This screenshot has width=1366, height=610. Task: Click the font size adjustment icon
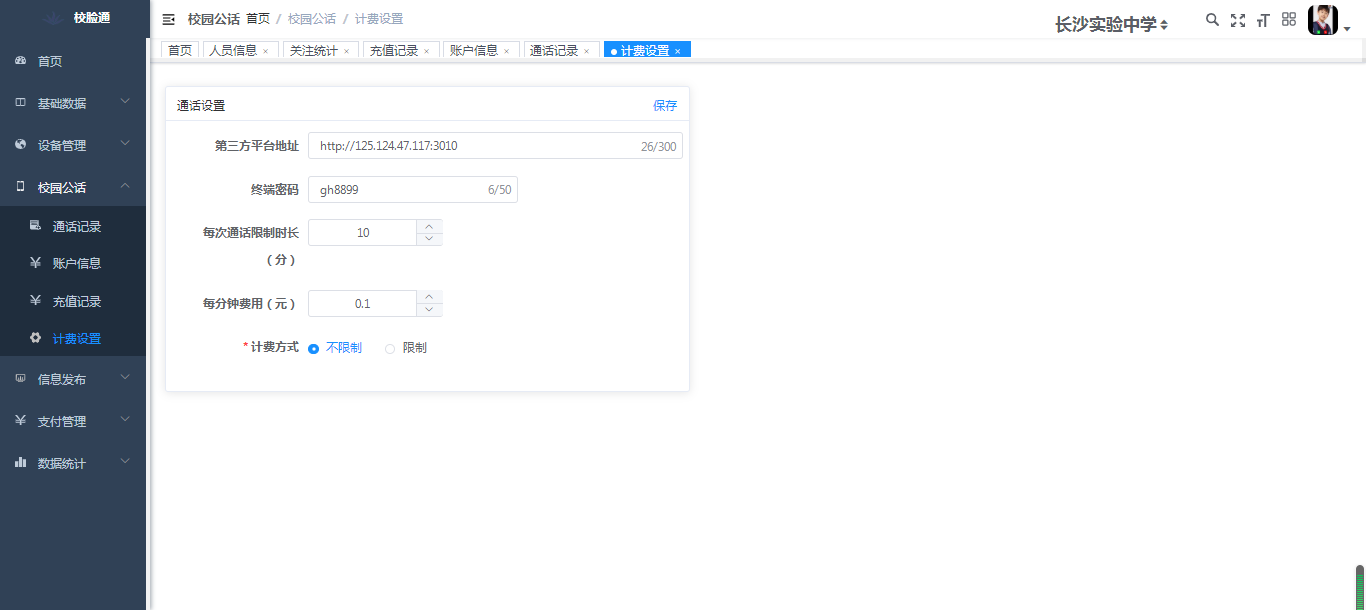pyautogui.click(x=1263, y=20)
